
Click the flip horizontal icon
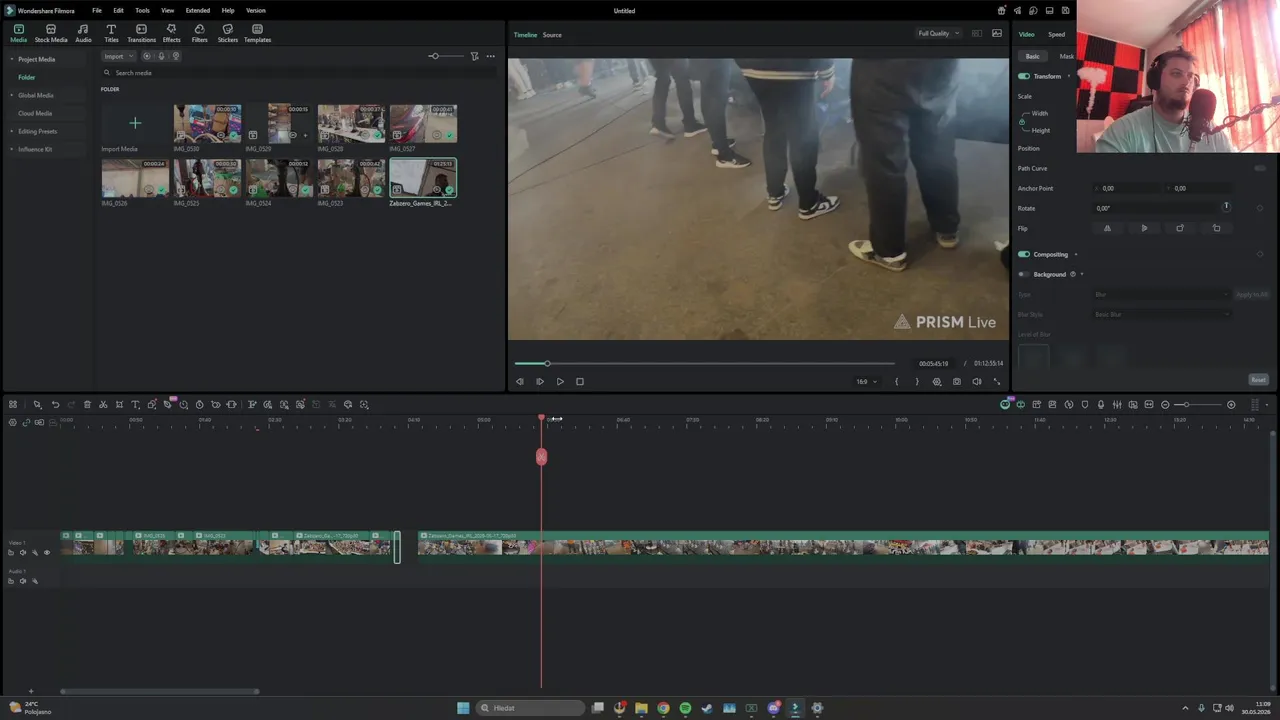click(1107, 228)
